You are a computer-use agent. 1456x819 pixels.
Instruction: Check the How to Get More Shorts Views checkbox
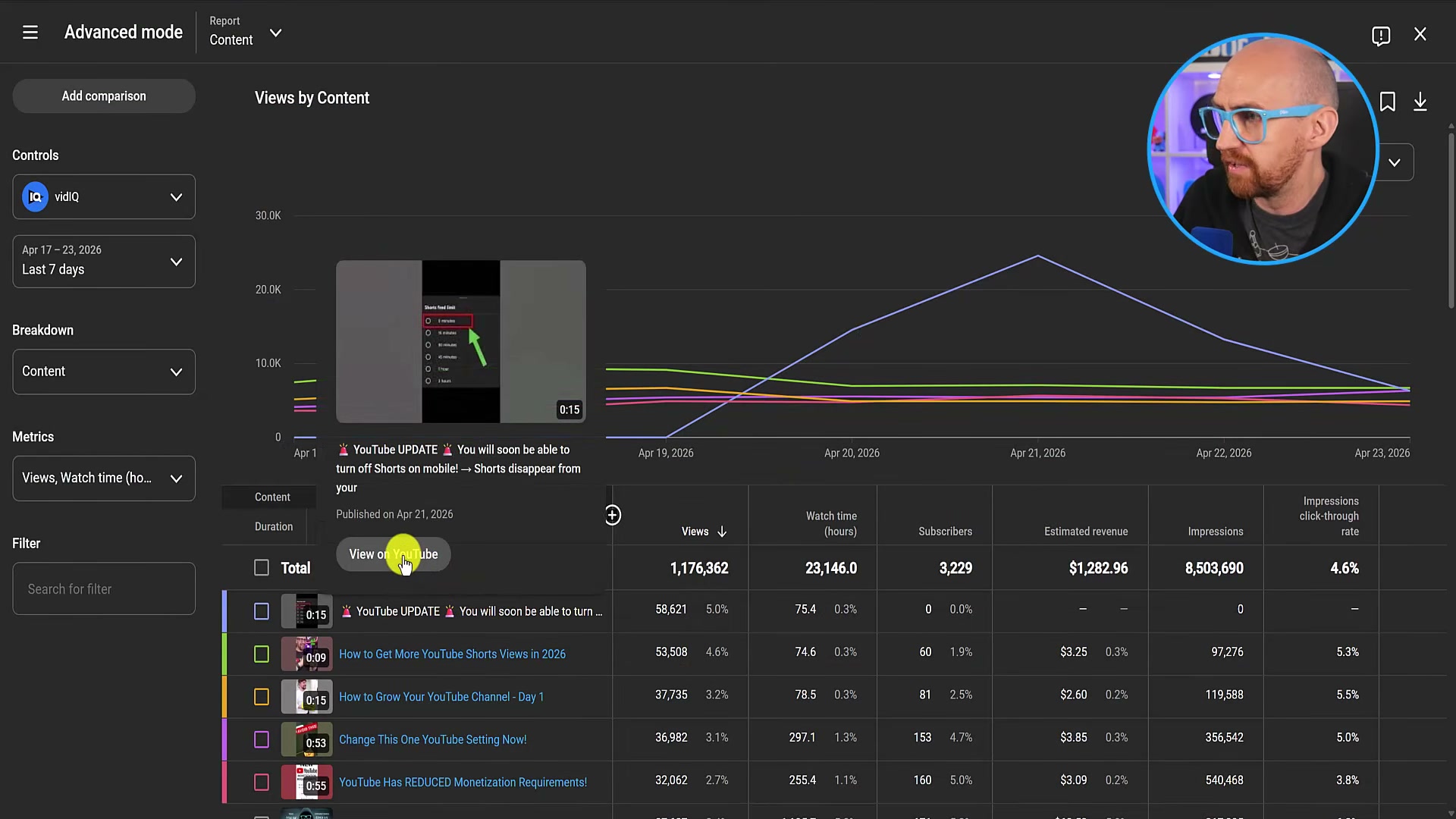262,654
